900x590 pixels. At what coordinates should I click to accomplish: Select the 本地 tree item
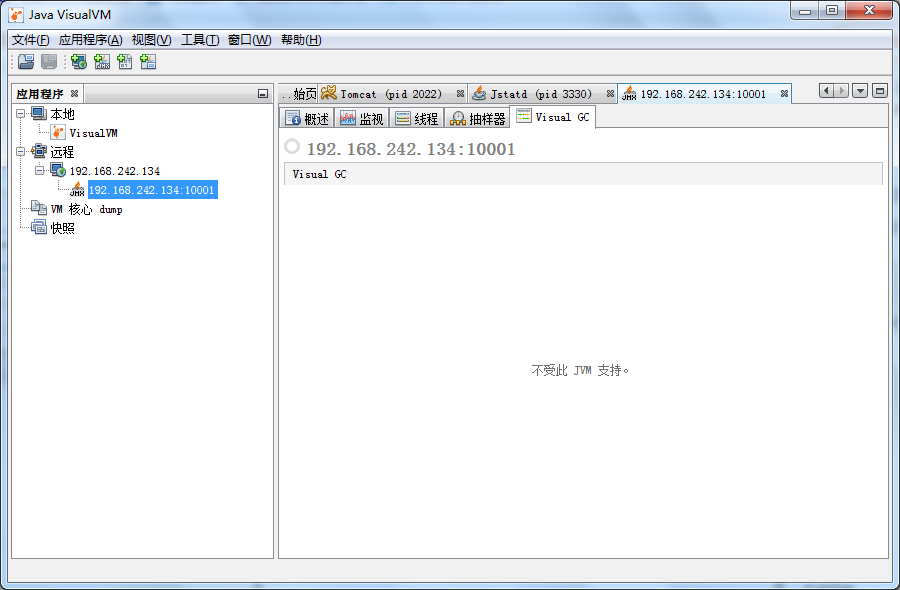click(62, 114)
